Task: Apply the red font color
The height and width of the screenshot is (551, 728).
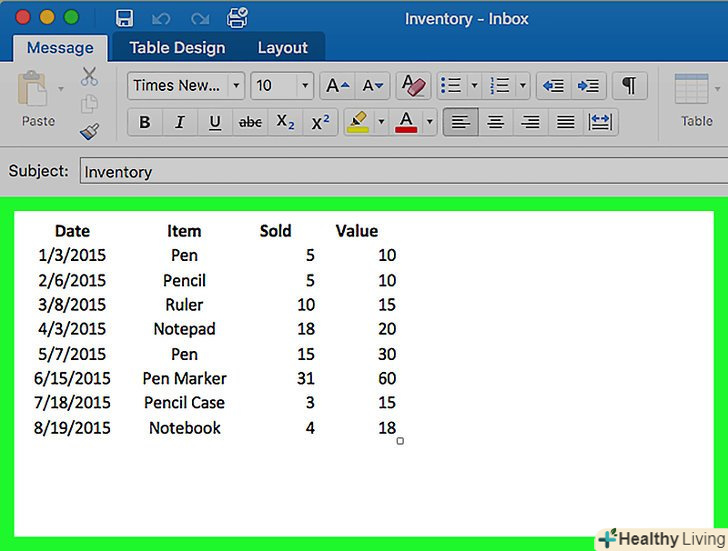Action: [406, 122]
